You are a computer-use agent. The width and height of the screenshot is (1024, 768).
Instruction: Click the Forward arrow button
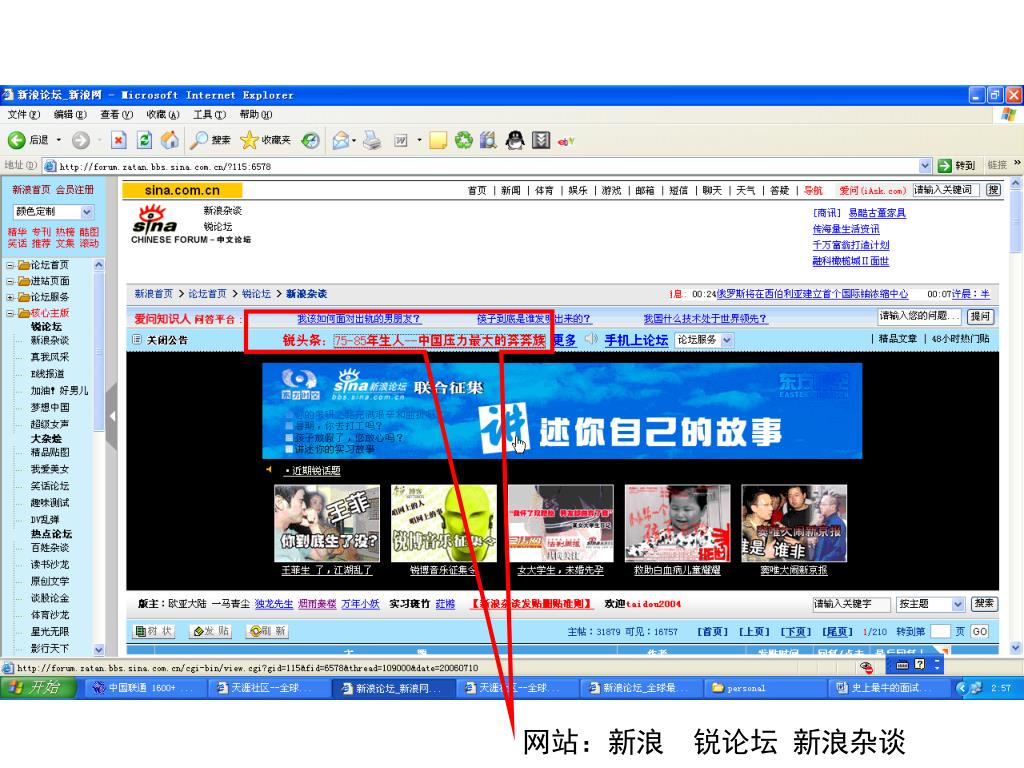pos(81,140)
